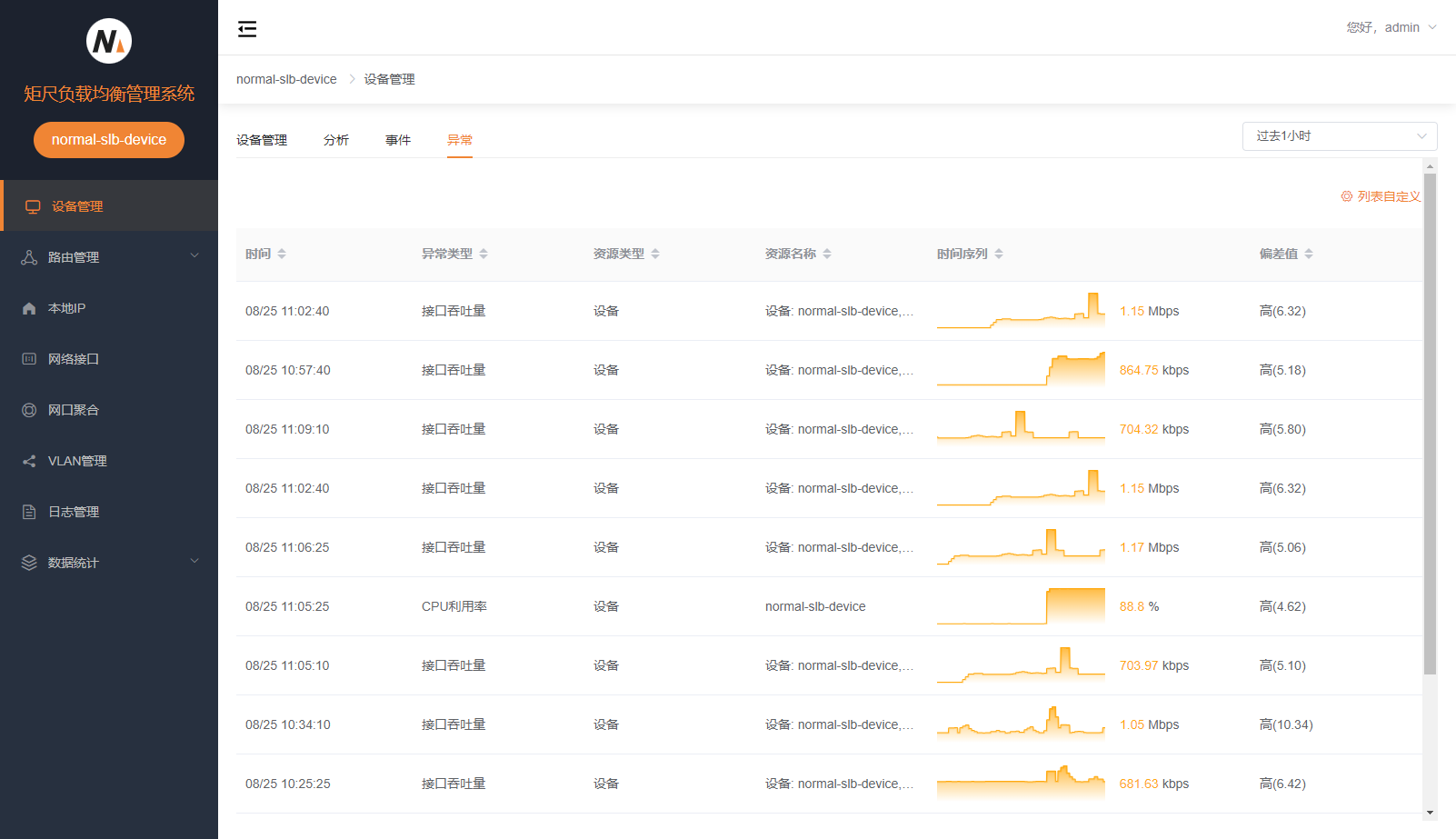Open the 过去1小时 time range dropdown
The height and width of the screenshot is (839, 1456).
(x=1339, y=136)
